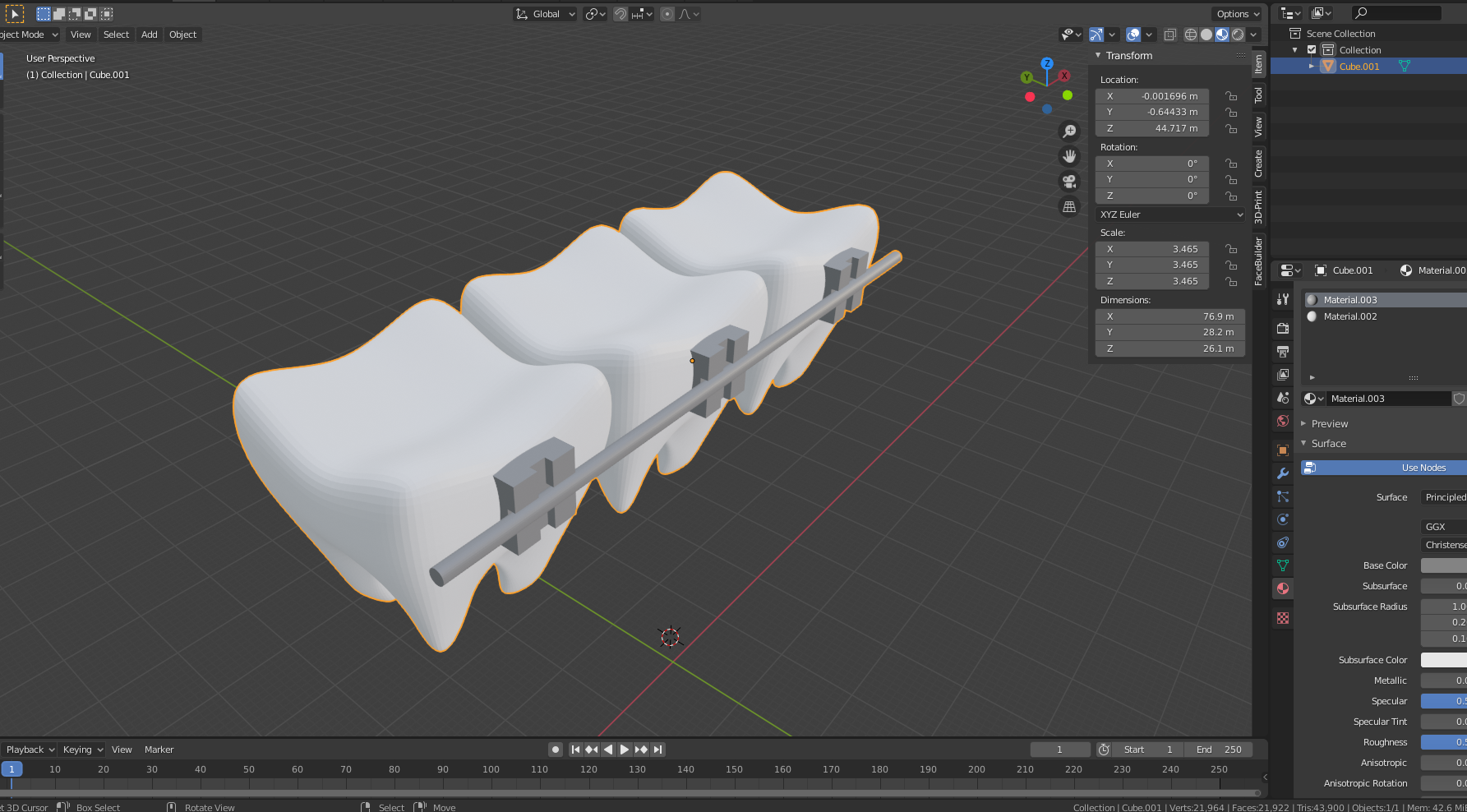Select the Material Properties sphere icon
1467x812 pixels.
pyautogui.click(x=1282, y=588)
